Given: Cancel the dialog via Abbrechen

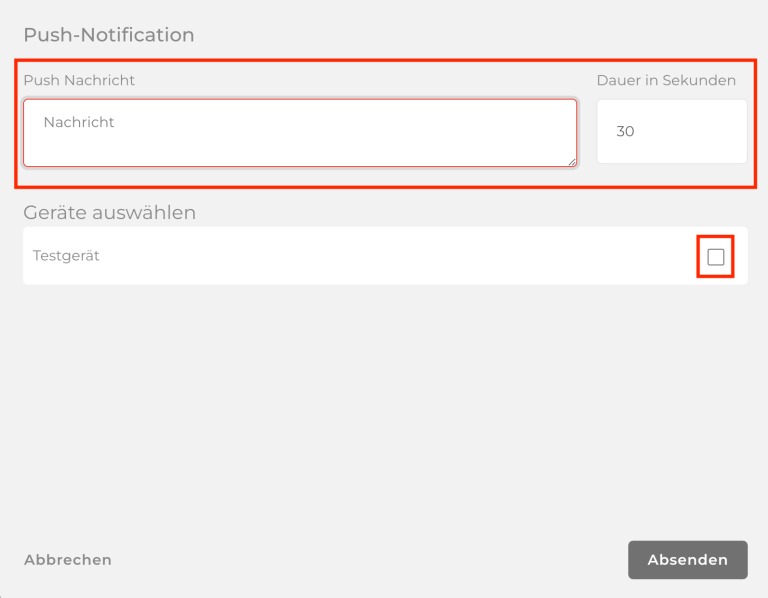Looking at the screenshot, I should 68,560.
